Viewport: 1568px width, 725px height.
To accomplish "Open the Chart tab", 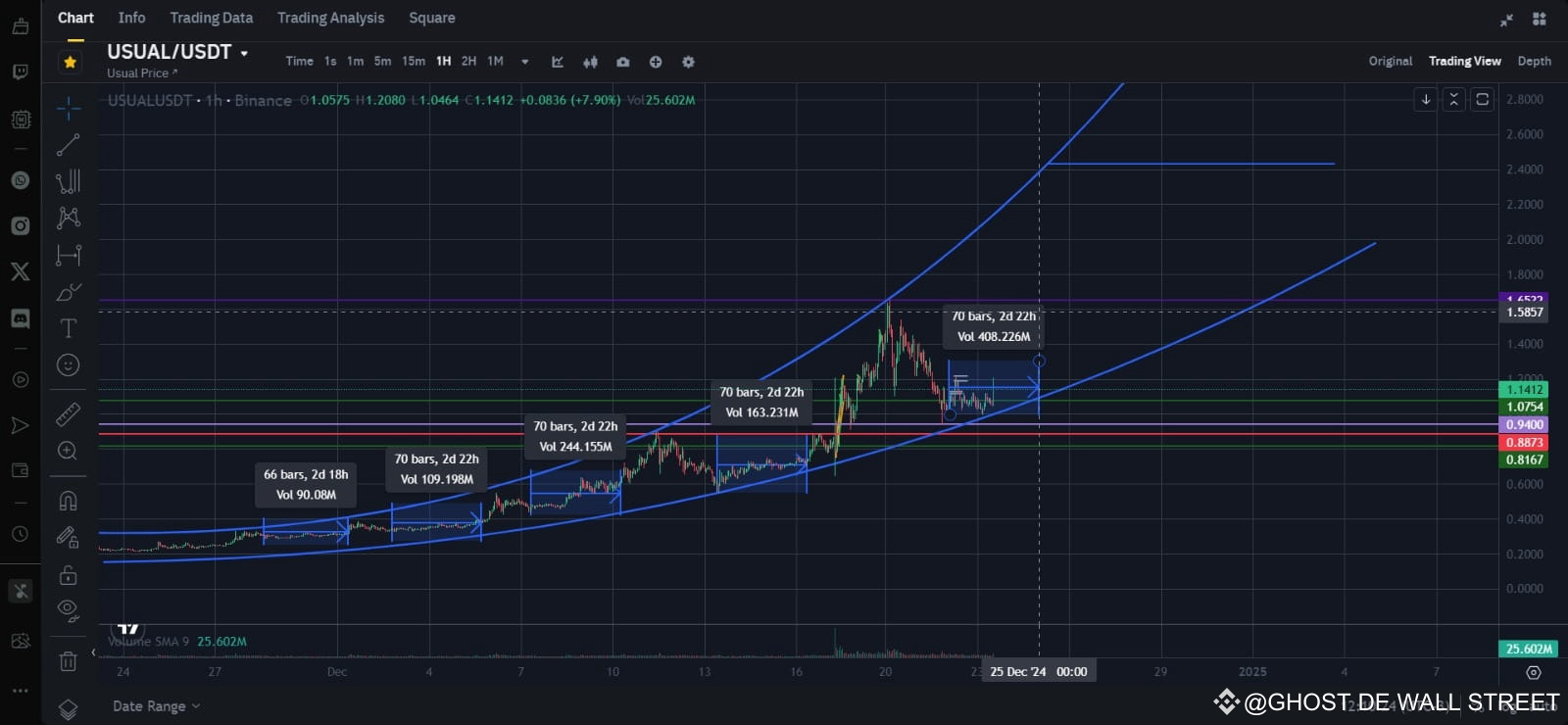I will point(75,18).
